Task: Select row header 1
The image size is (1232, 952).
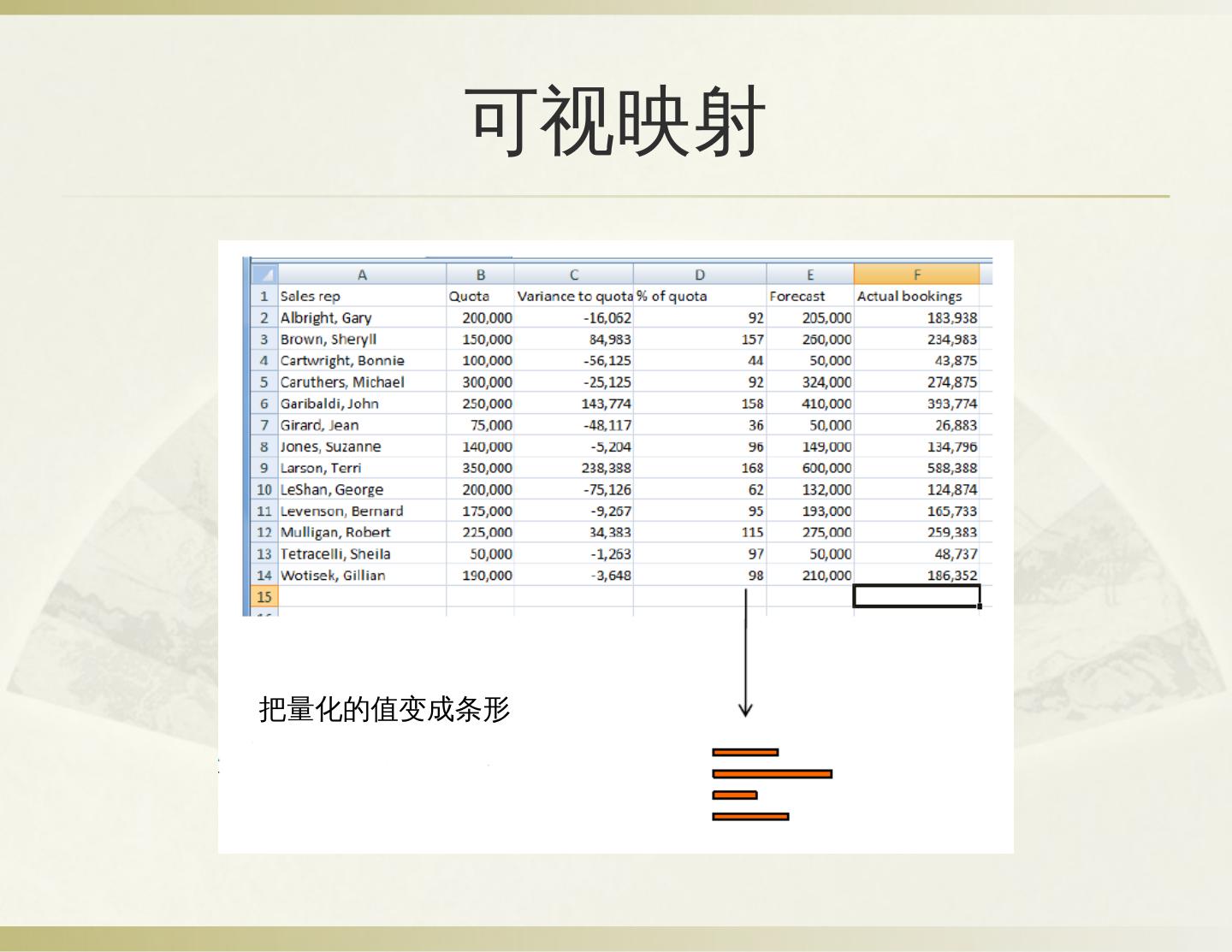Action: point(264,296)
